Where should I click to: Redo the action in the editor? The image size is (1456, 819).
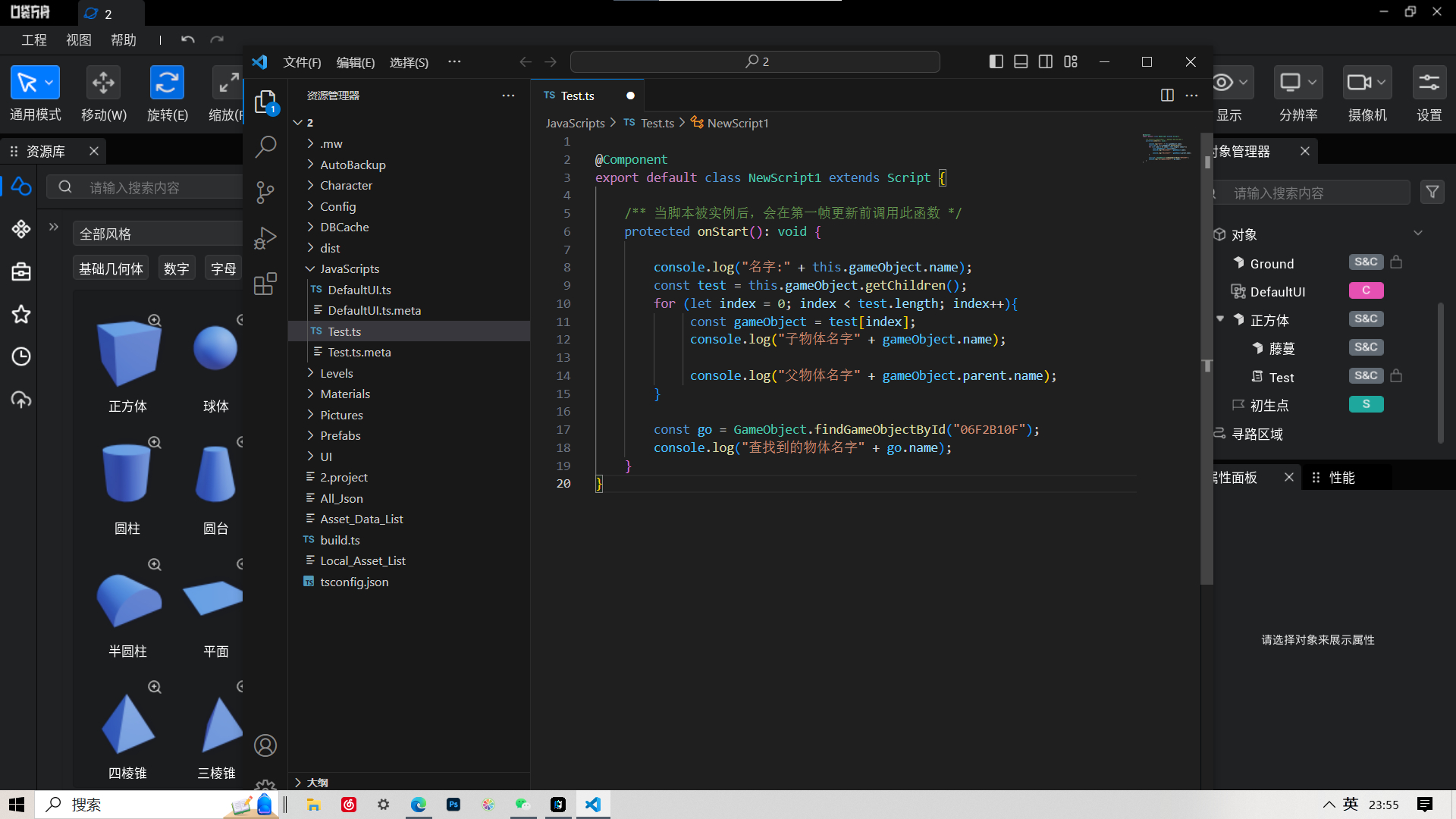coord(217,39)
